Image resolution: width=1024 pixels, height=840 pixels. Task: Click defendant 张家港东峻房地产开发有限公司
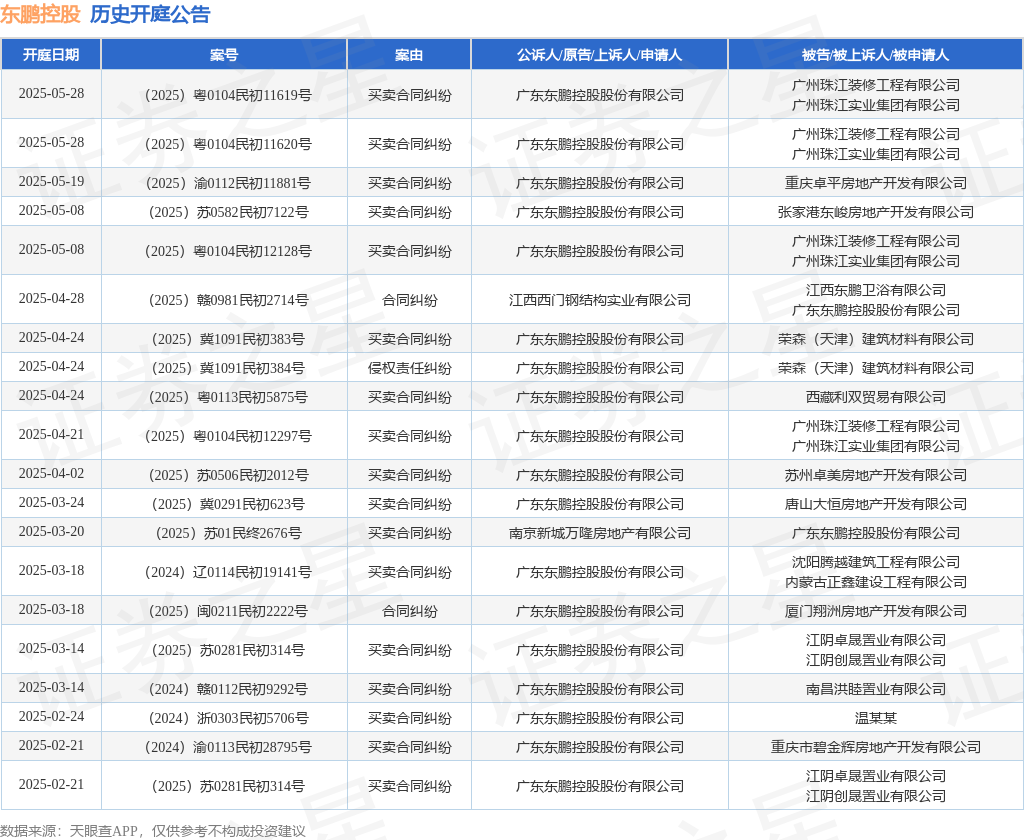click(x=875, y=212)
